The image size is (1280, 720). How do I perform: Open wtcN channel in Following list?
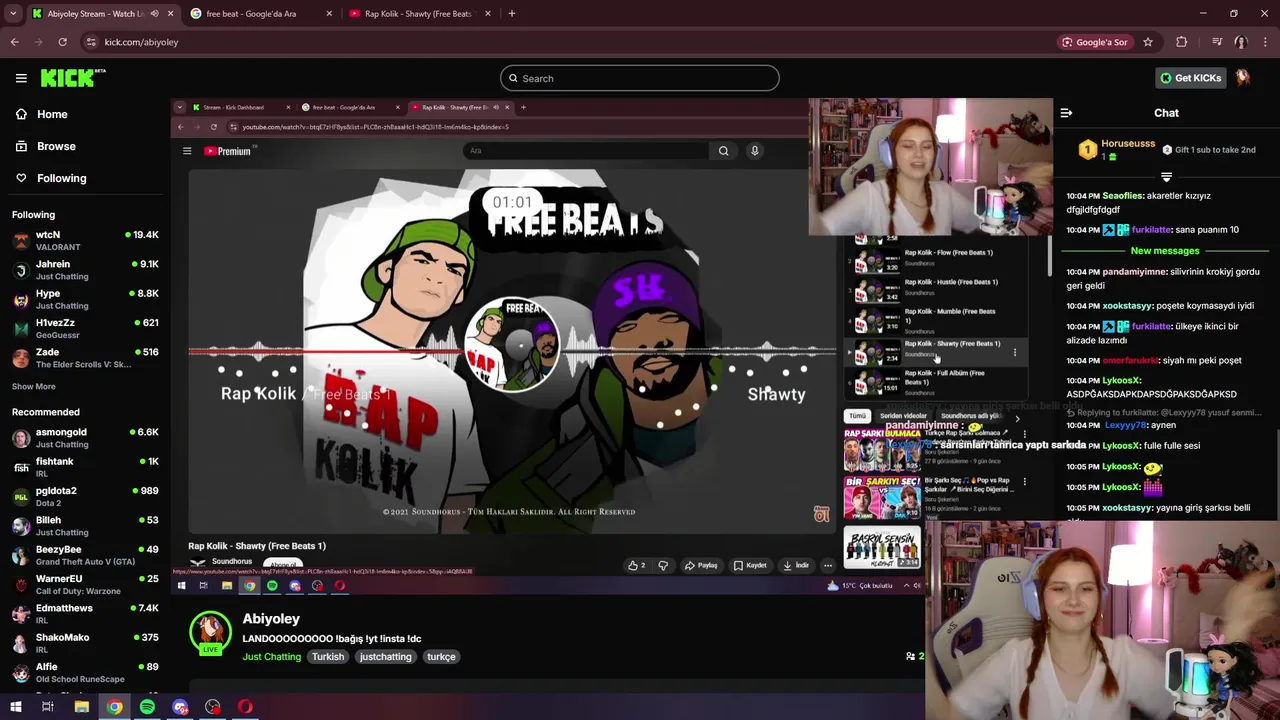(85, 241)
